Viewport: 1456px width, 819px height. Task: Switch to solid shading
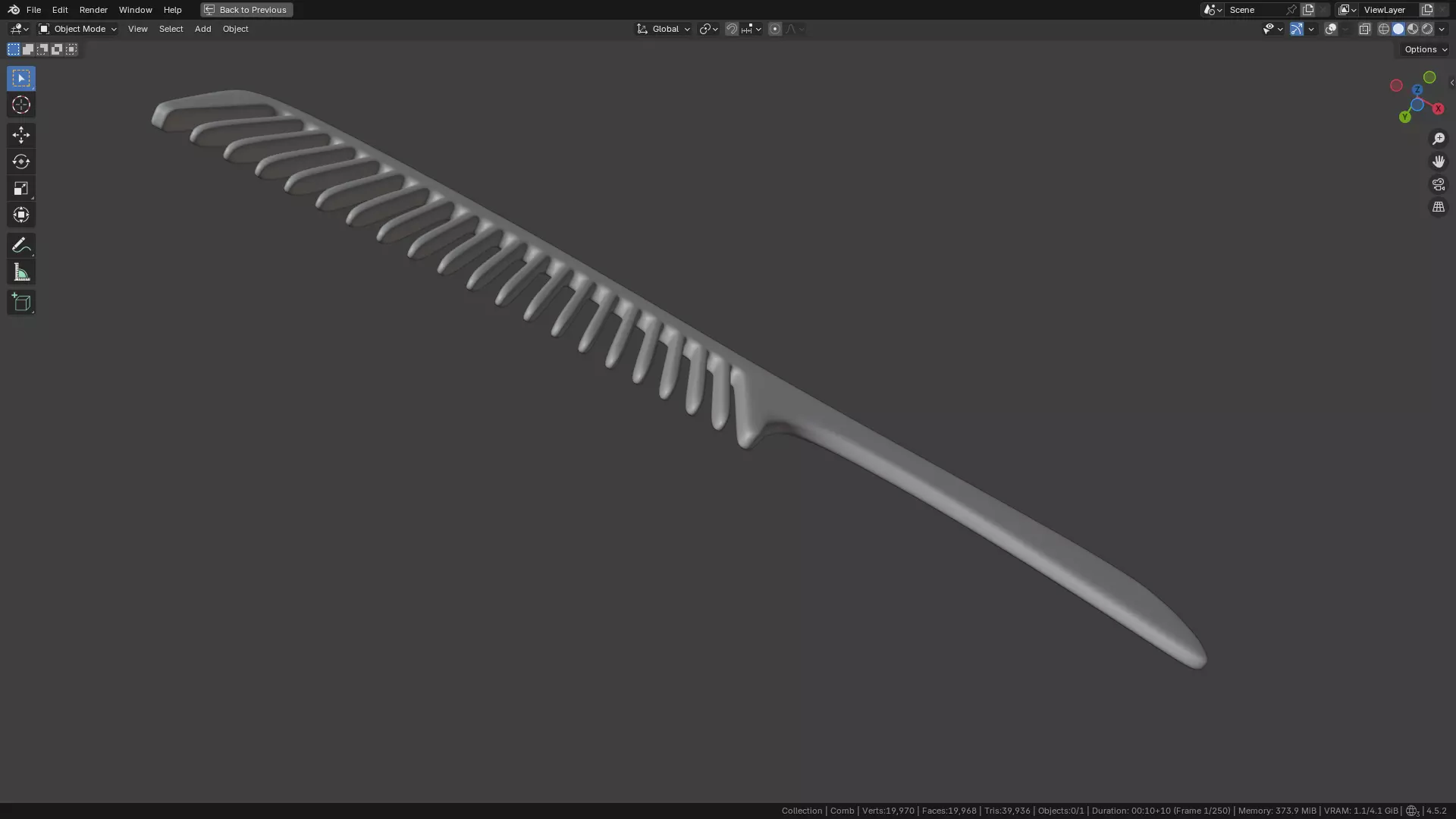[1398, 29]
